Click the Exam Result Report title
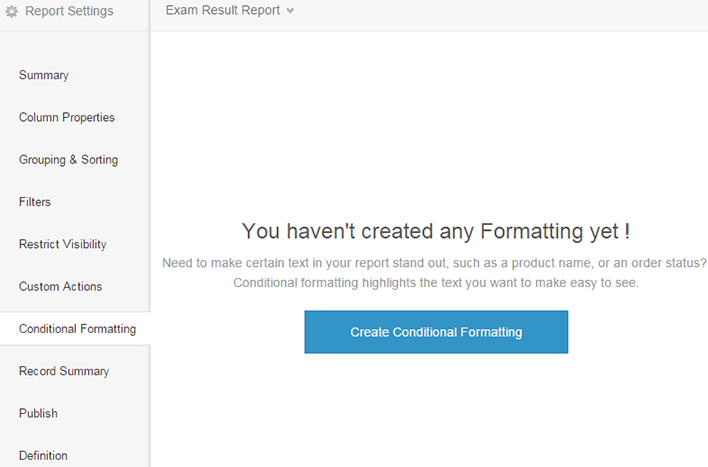 pos(223,11)
